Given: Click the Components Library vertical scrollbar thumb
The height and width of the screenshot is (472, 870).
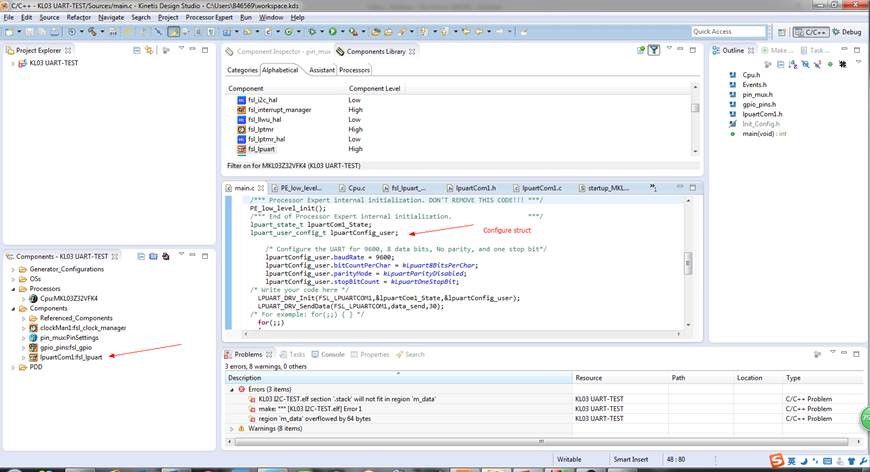Looking at the screenshot, I should click(x=695, y=108).
